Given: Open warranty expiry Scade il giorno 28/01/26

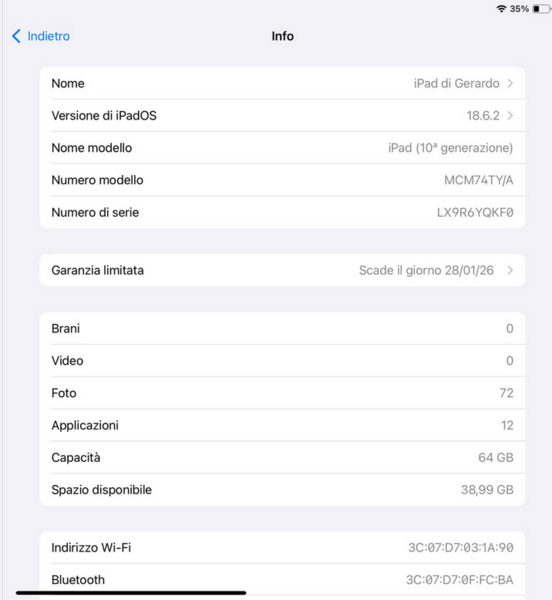Looking at the screenshot, I should click(426, 271).
